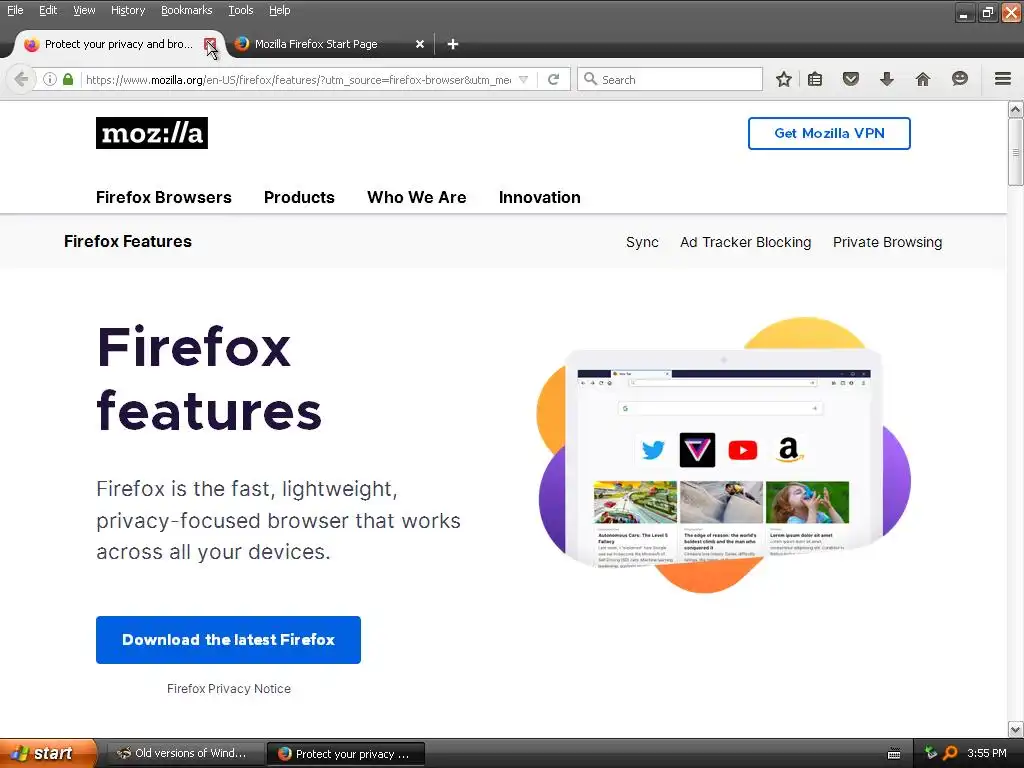The image size is (1024, 768).
Task: Click Amazon icon in the browser illustration
Action: [789, 450]
